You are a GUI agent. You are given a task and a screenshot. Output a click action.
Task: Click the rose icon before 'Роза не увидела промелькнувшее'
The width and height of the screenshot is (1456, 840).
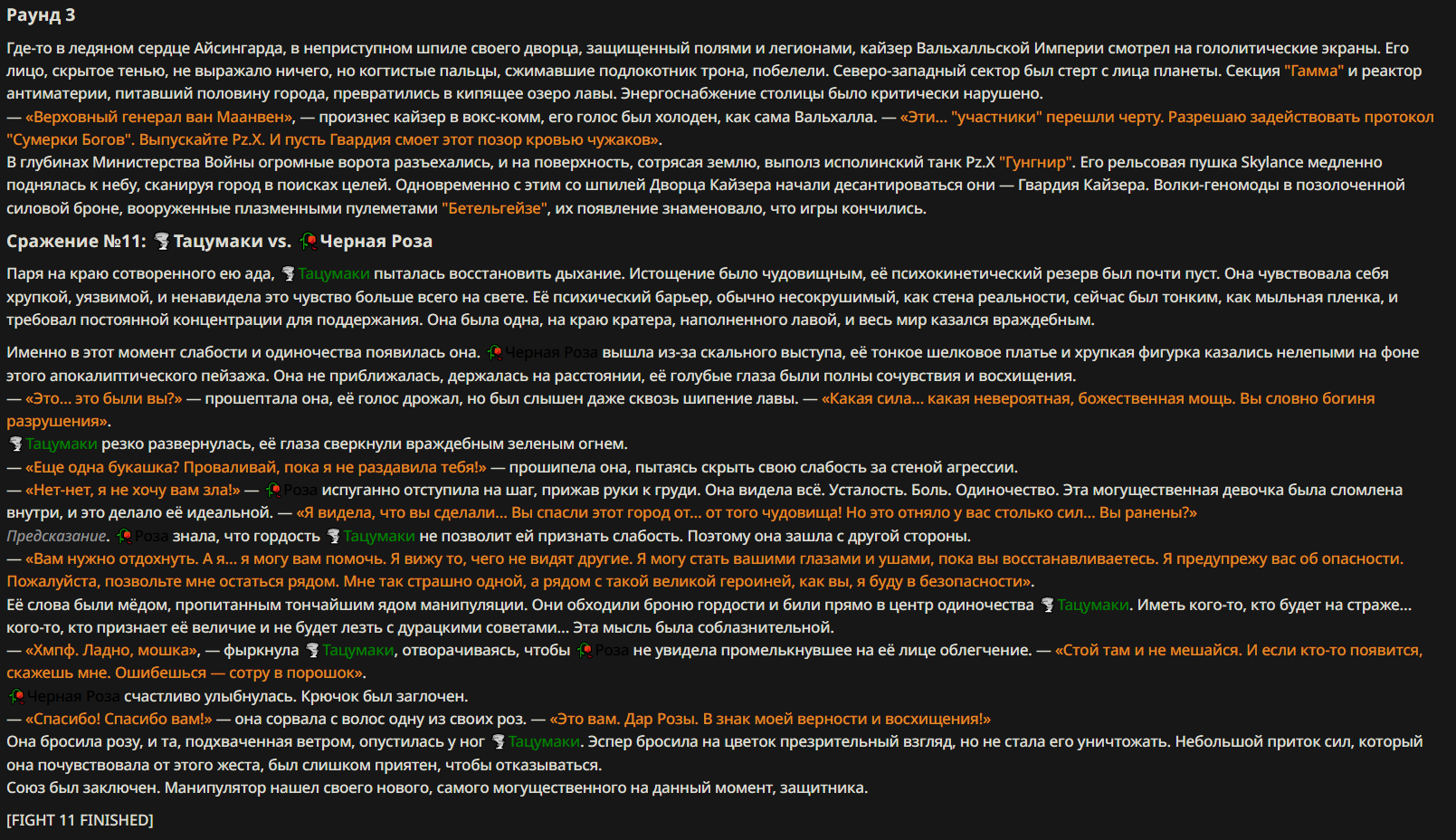(585, 650)
